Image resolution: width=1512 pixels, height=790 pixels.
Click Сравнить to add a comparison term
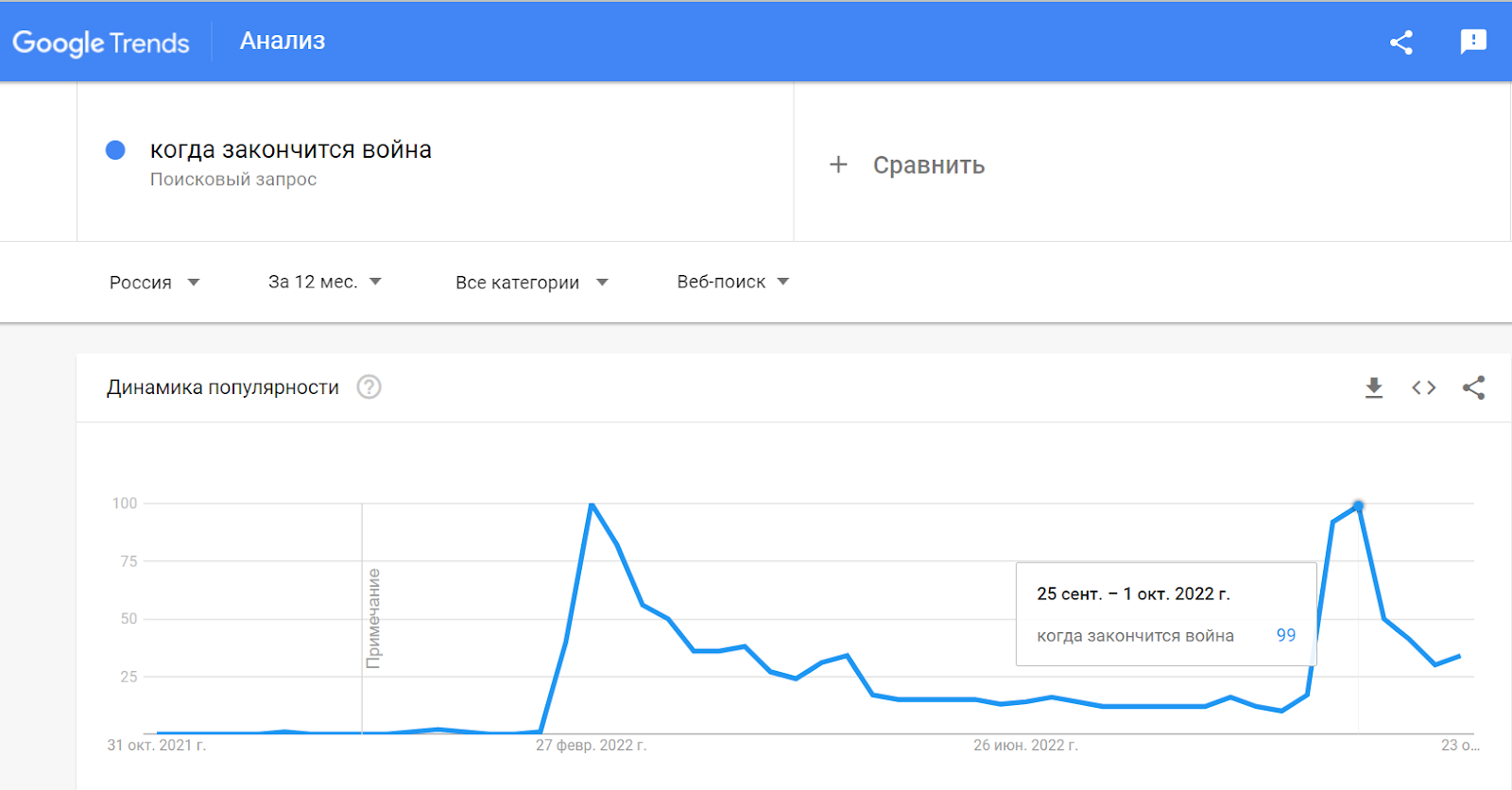(x=929, y=165)
